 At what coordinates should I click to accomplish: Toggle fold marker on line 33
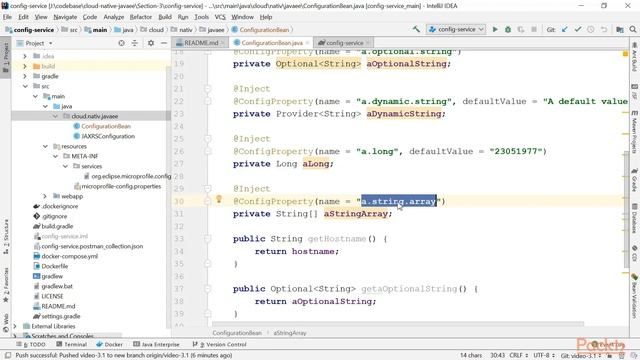pos(207,238)
